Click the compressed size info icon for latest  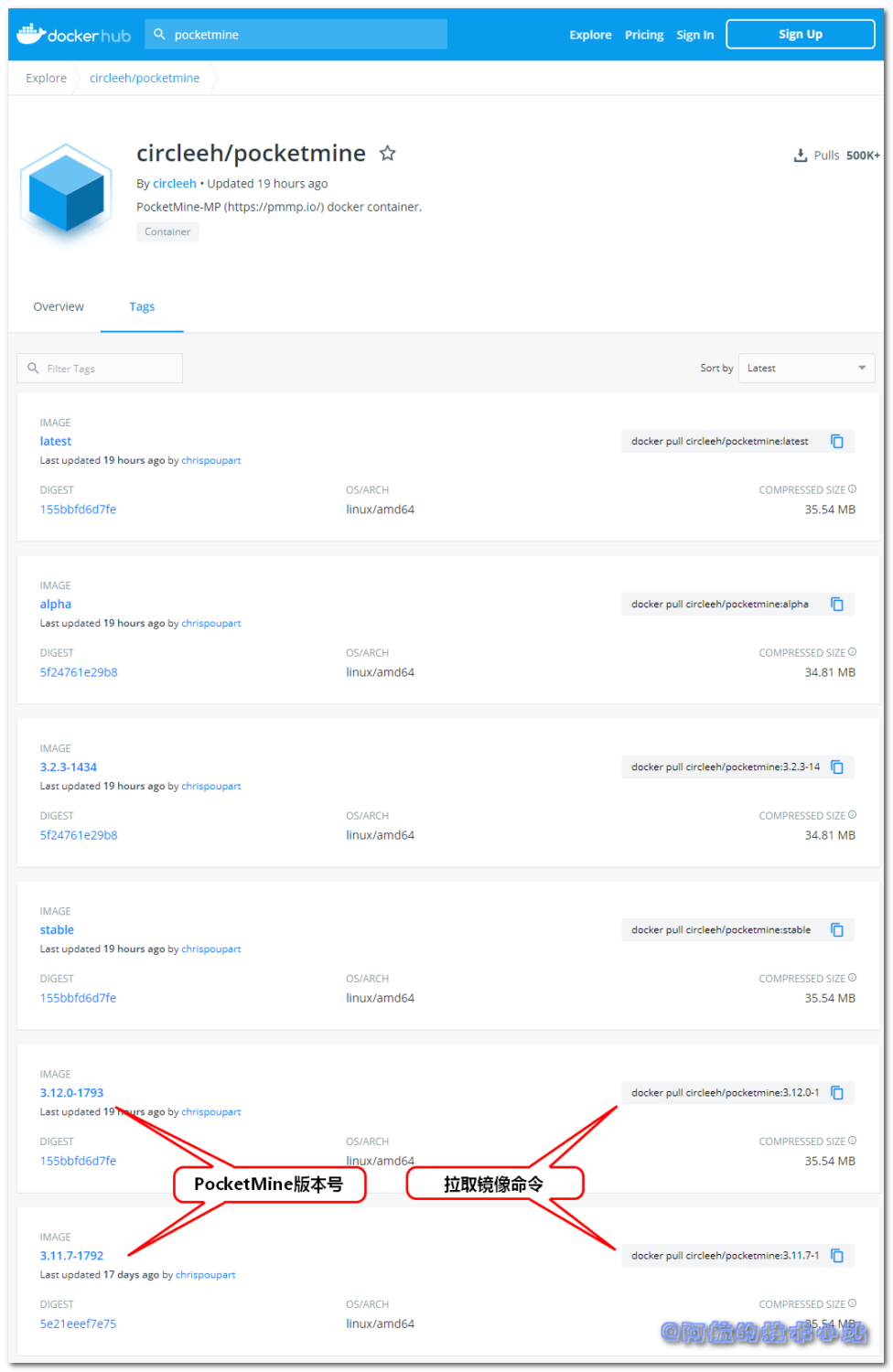click(852, 488)
